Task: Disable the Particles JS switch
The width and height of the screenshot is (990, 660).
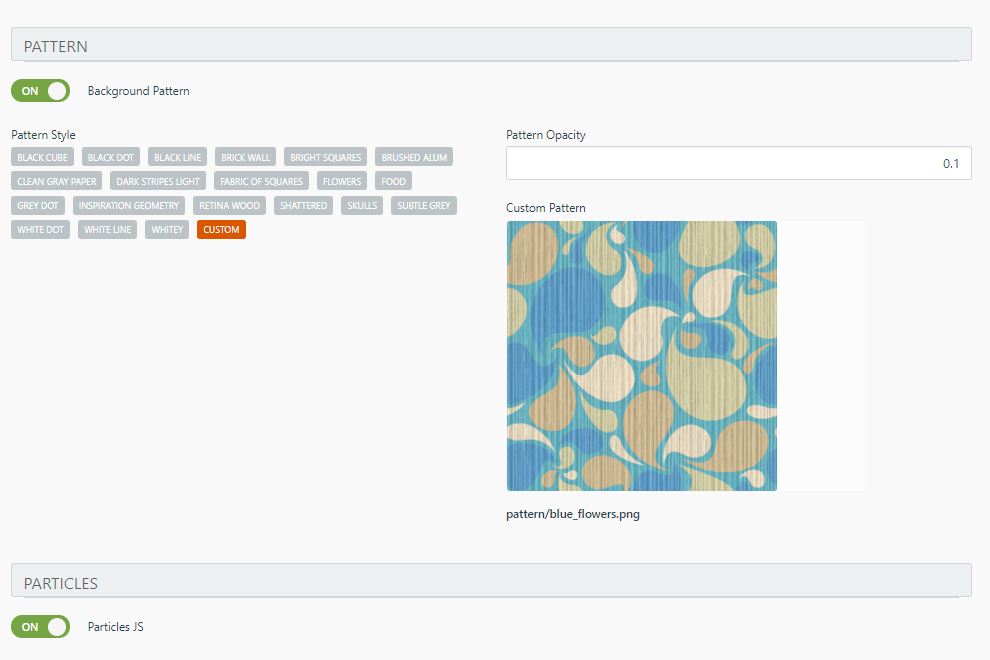Action: coord(40,627)
